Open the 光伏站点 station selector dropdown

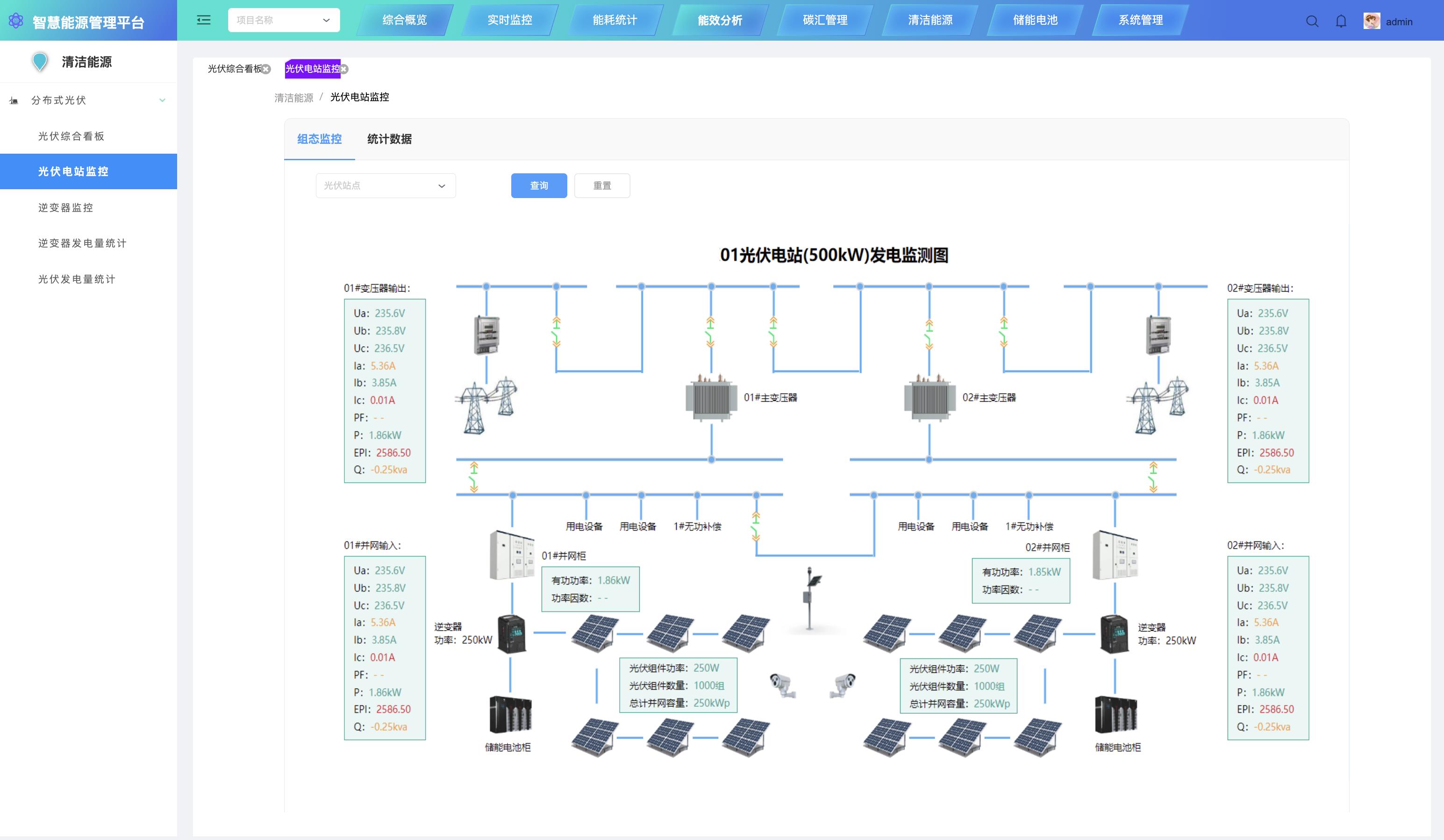[x=385, y=185]
